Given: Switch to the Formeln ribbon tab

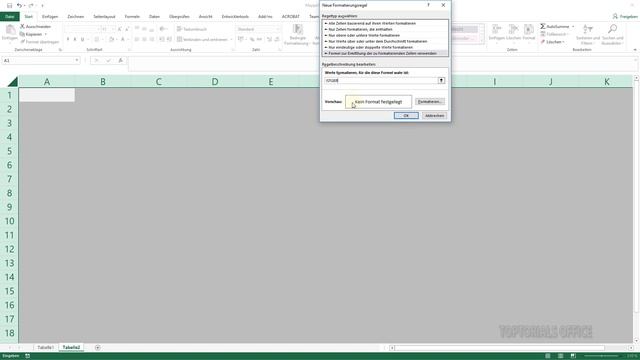Looking at the screenshot, I should 132,16.
